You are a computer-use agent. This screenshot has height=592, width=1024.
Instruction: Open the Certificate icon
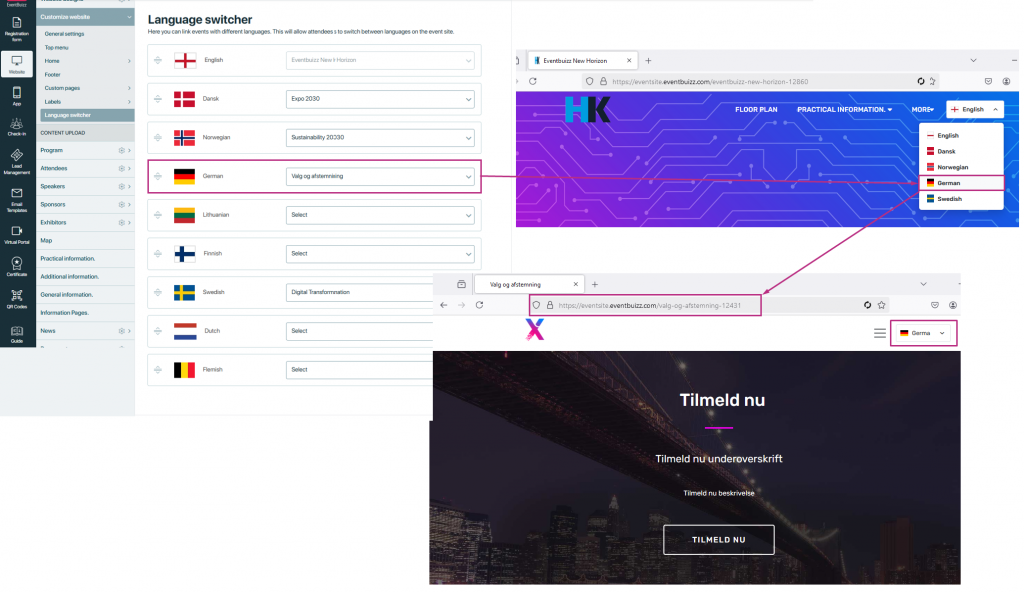(x=17, y=267)
